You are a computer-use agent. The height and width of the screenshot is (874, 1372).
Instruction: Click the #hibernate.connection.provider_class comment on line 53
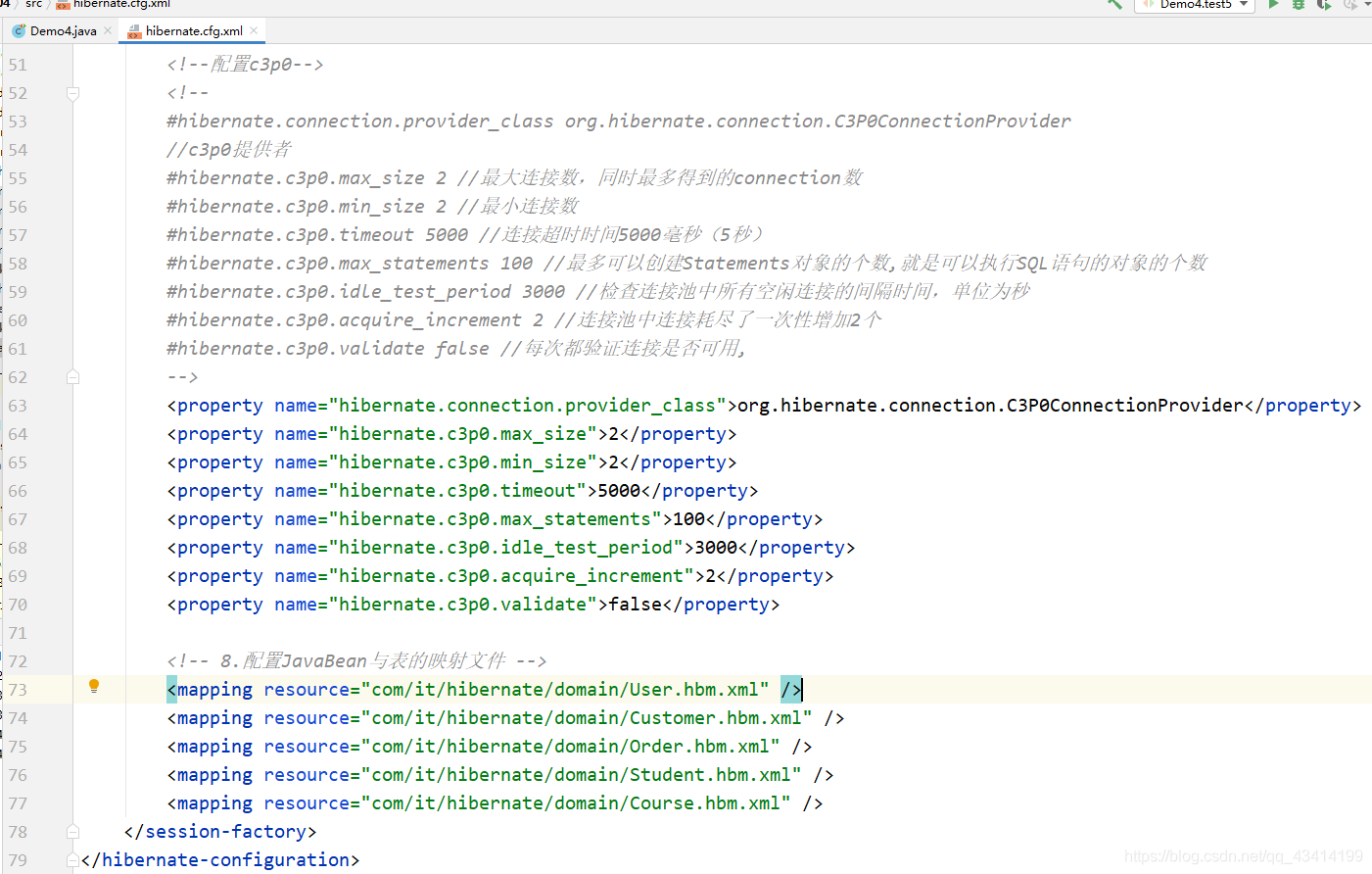click(619, 121)
